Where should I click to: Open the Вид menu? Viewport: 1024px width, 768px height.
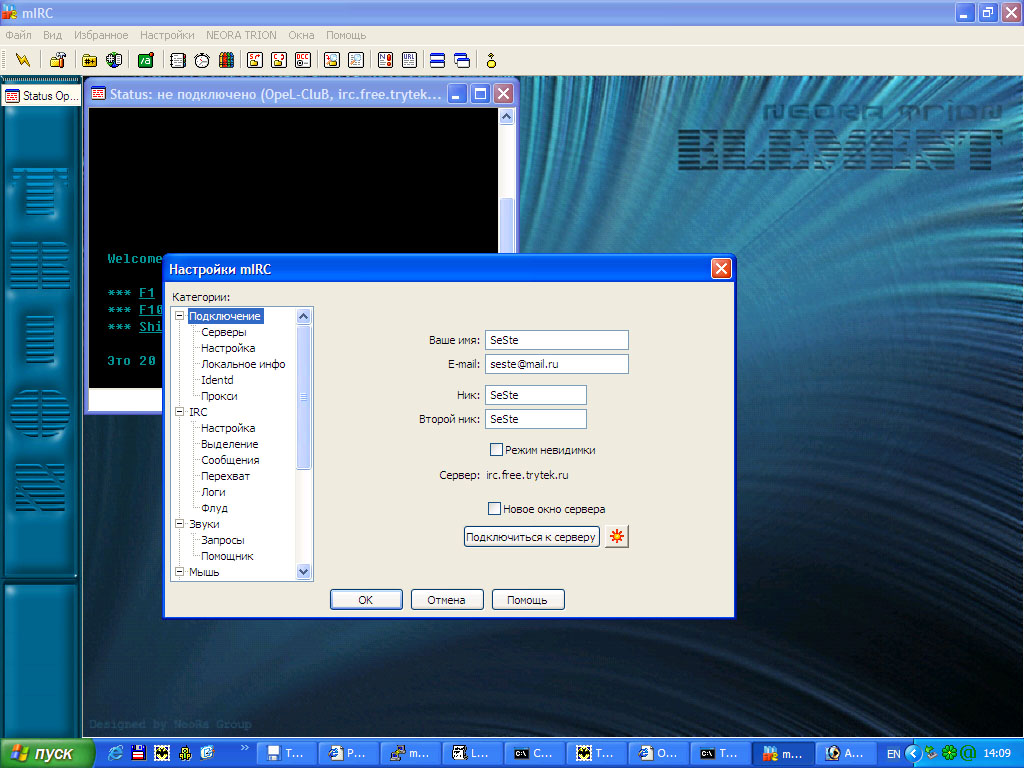[52, 35]
